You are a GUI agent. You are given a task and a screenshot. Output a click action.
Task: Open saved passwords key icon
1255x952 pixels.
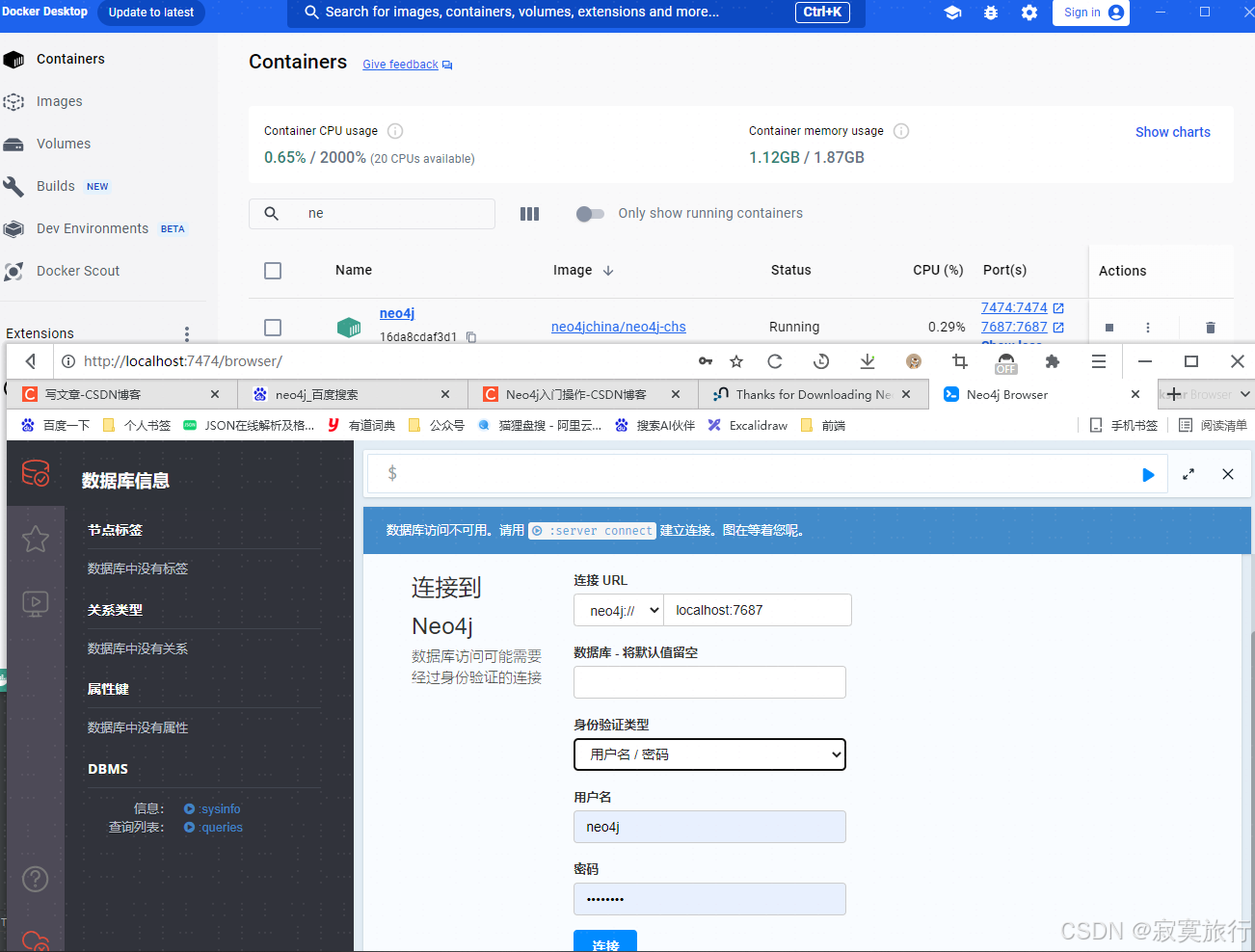point(706,361)
